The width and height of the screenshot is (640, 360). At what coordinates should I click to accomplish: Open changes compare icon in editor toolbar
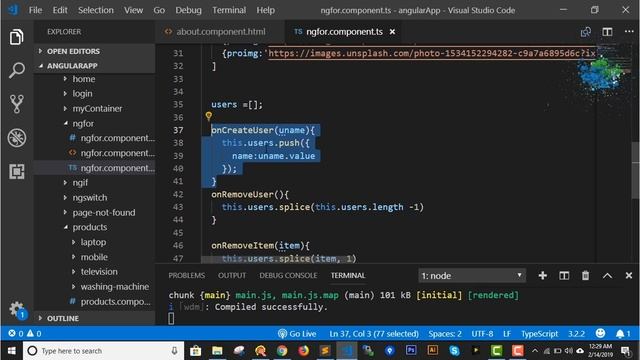586,32
